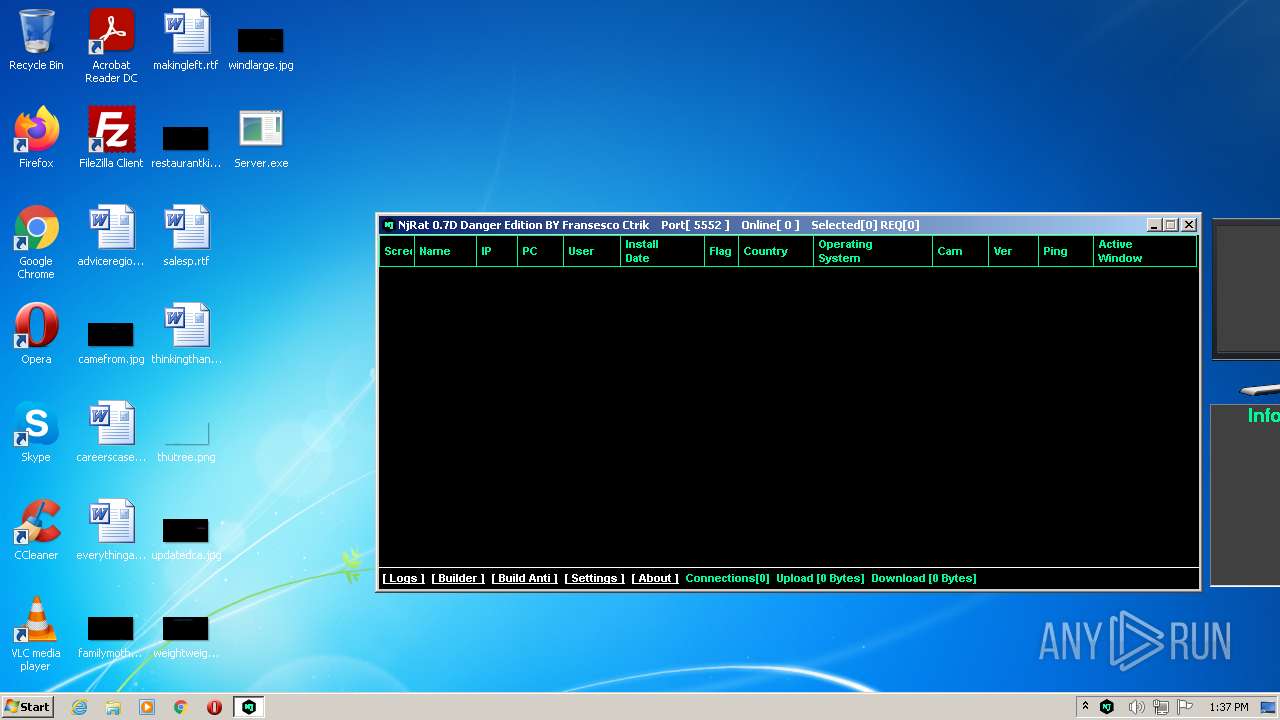Open everythinga... document icon

[x=111, y=530]
